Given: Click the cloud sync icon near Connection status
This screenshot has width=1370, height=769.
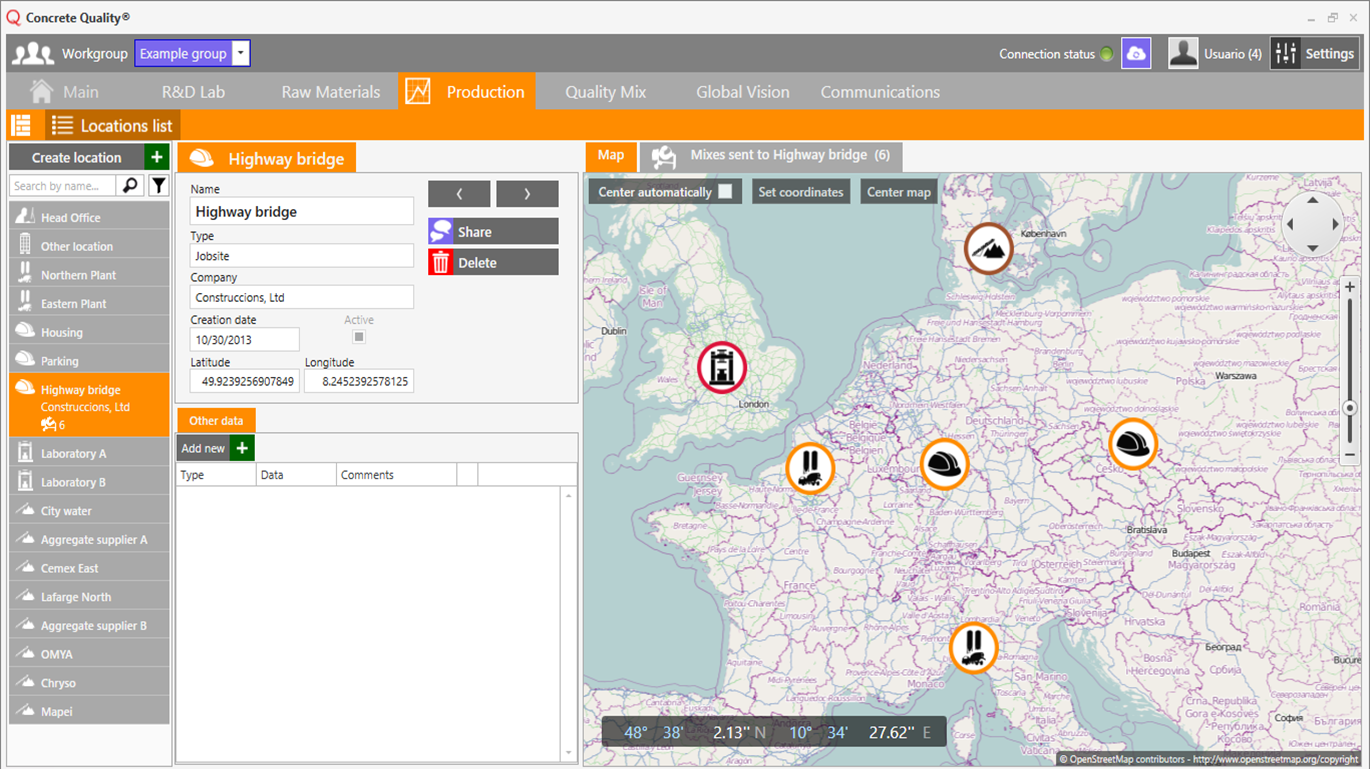Looking at the screenshot, I should 1136,54.
